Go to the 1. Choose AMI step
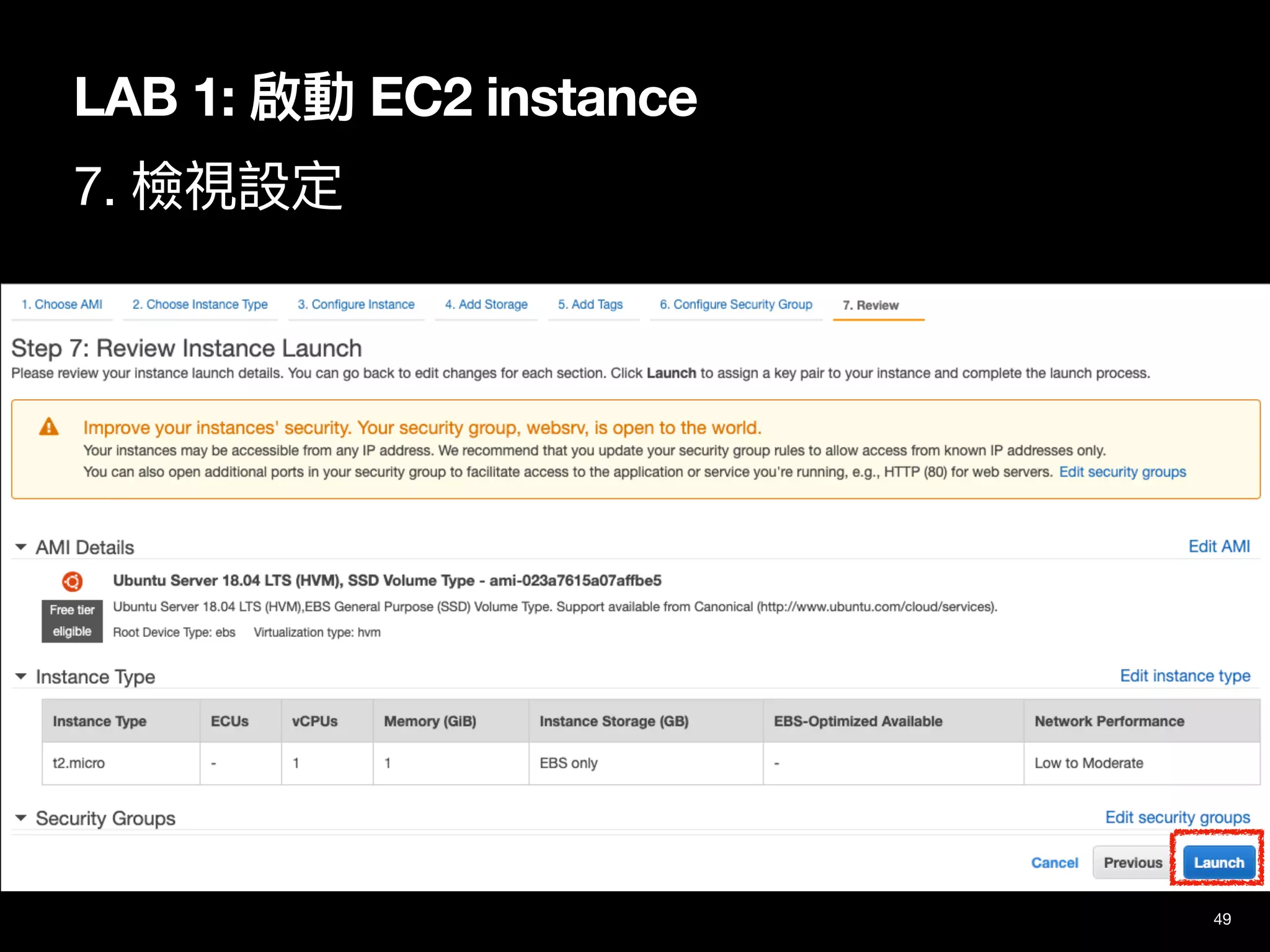1270x952 pixels. pos(62,304)
